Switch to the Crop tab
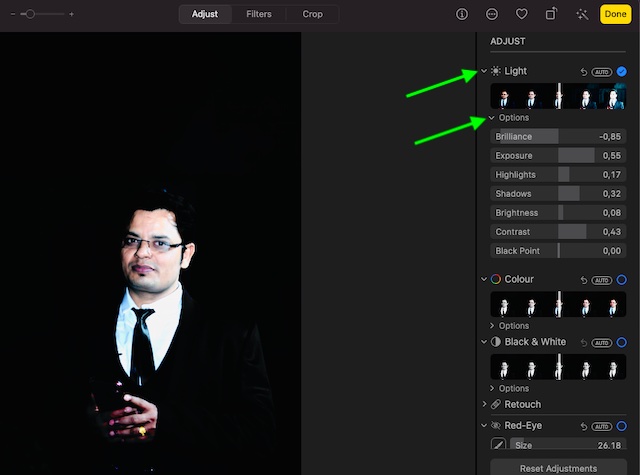Viewport: 640px width, 475px height. pyautogui.click(x=312, y=14)
